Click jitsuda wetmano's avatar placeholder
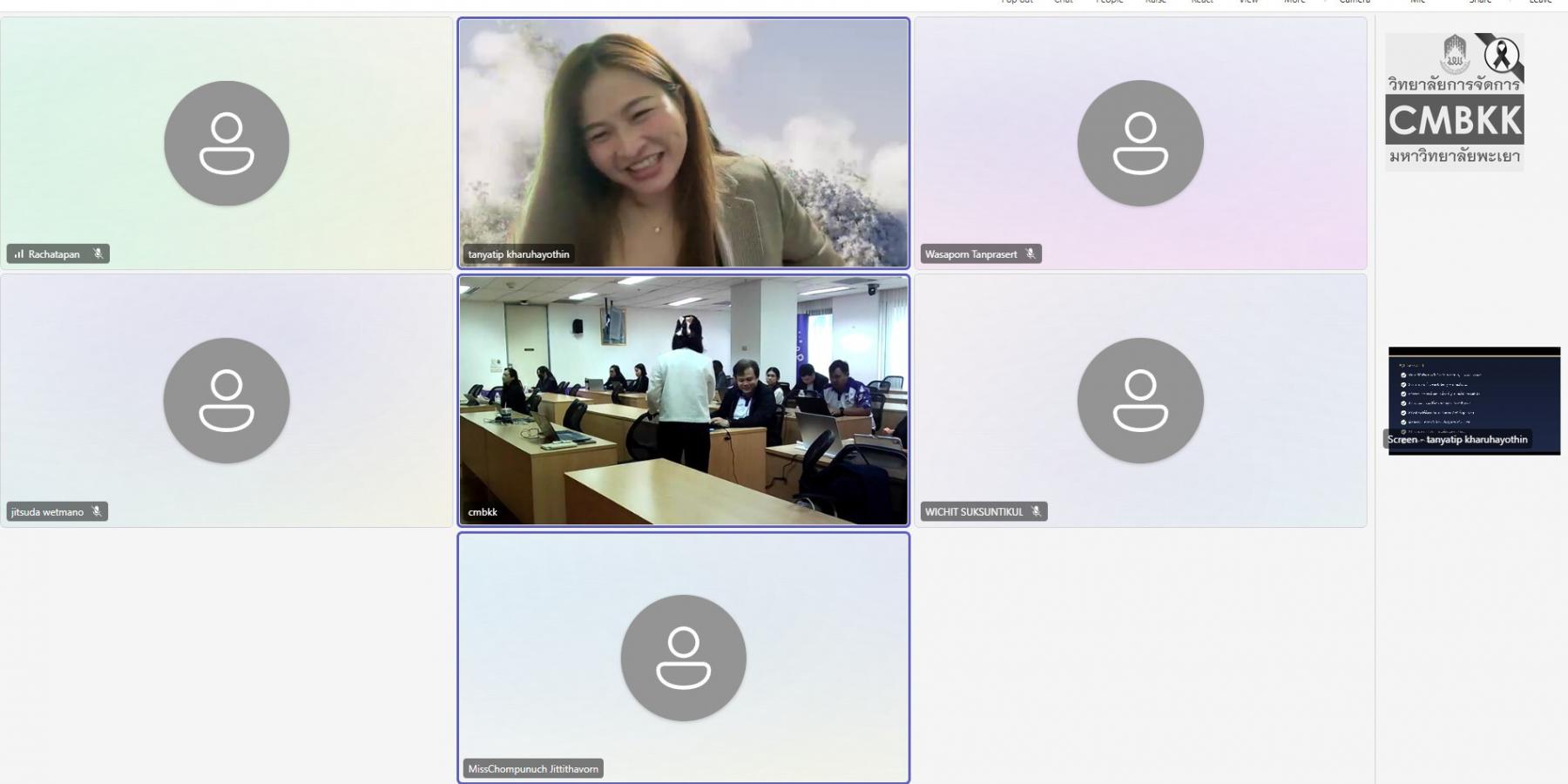 pyautogui.click(x=226, y=401)
